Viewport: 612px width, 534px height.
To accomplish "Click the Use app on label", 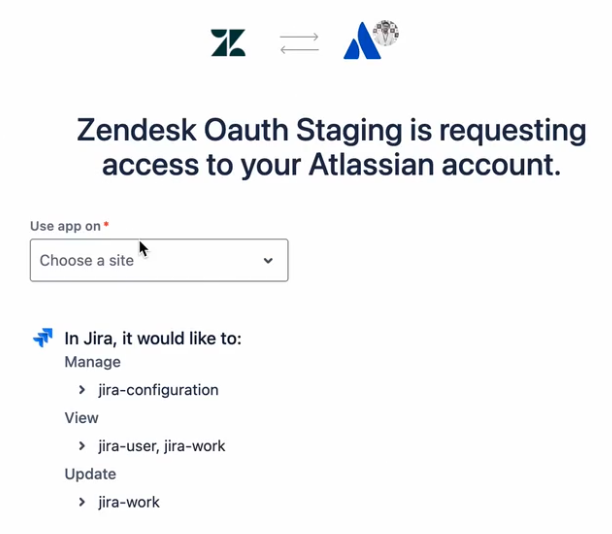I will pos(65,226).
